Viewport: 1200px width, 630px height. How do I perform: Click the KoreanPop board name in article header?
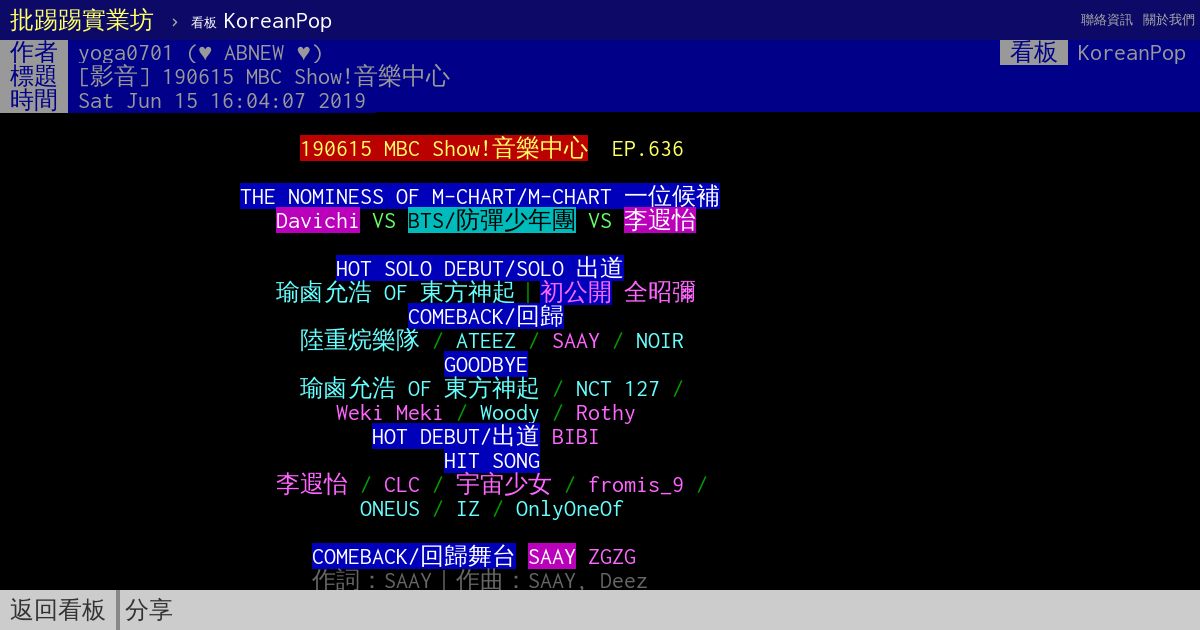tap(1131, 53)
